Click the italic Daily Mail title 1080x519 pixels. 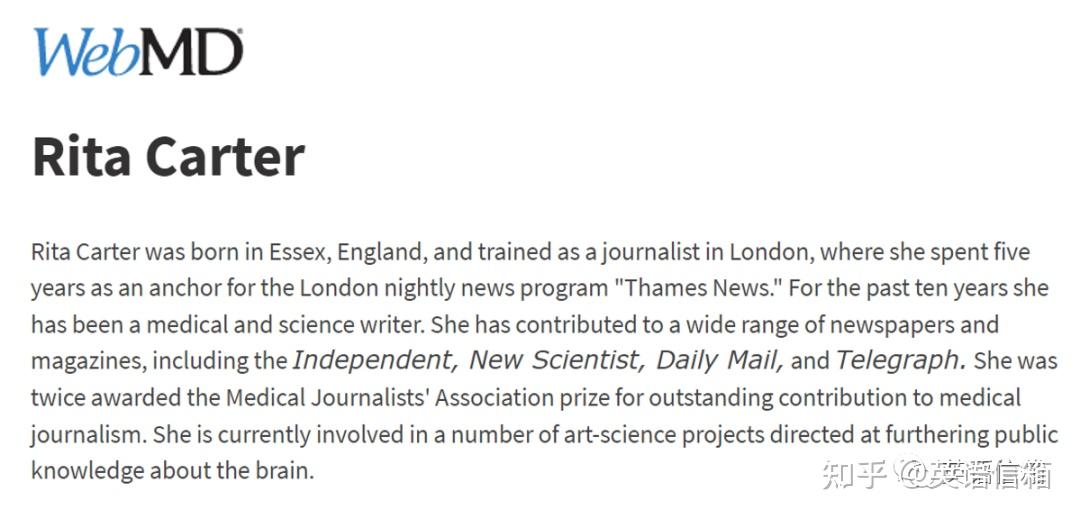click(720, 360)
